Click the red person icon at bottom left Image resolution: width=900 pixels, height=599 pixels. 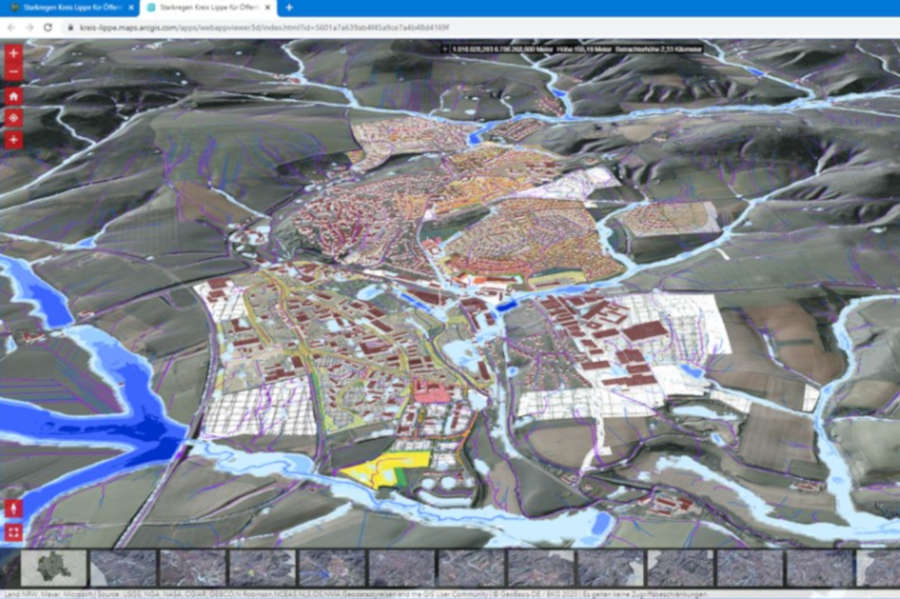pos(13,509)
